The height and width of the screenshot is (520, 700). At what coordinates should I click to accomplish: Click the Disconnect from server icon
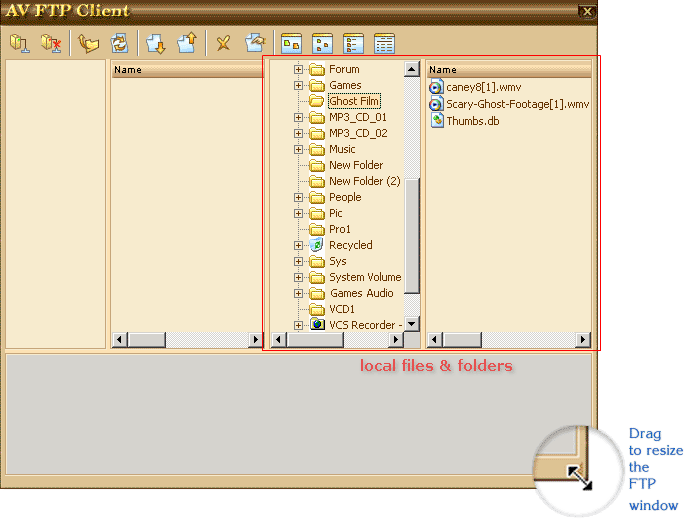(x=51, y=44)
